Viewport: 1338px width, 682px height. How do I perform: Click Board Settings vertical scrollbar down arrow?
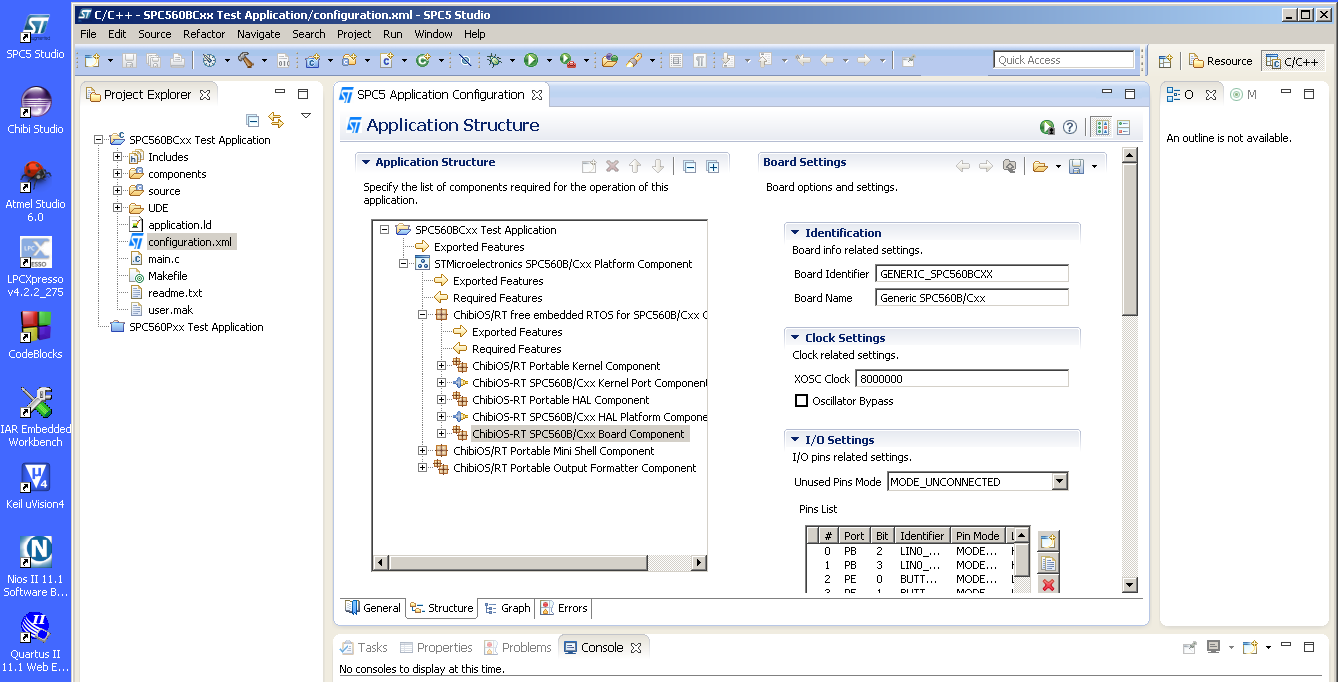[1130, 585]
